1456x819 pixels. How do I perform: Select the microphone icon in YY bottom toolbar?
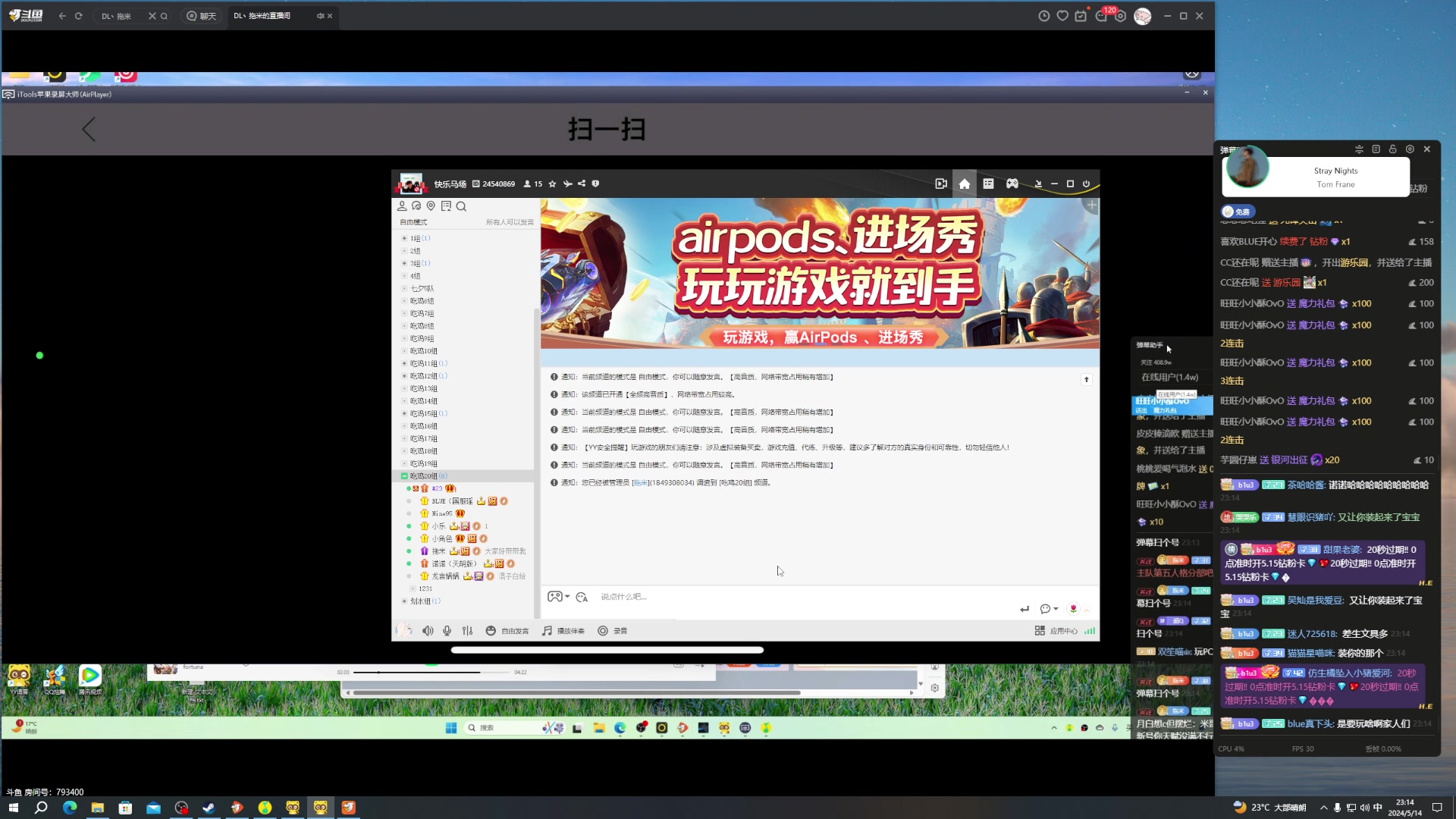(447, 630)
